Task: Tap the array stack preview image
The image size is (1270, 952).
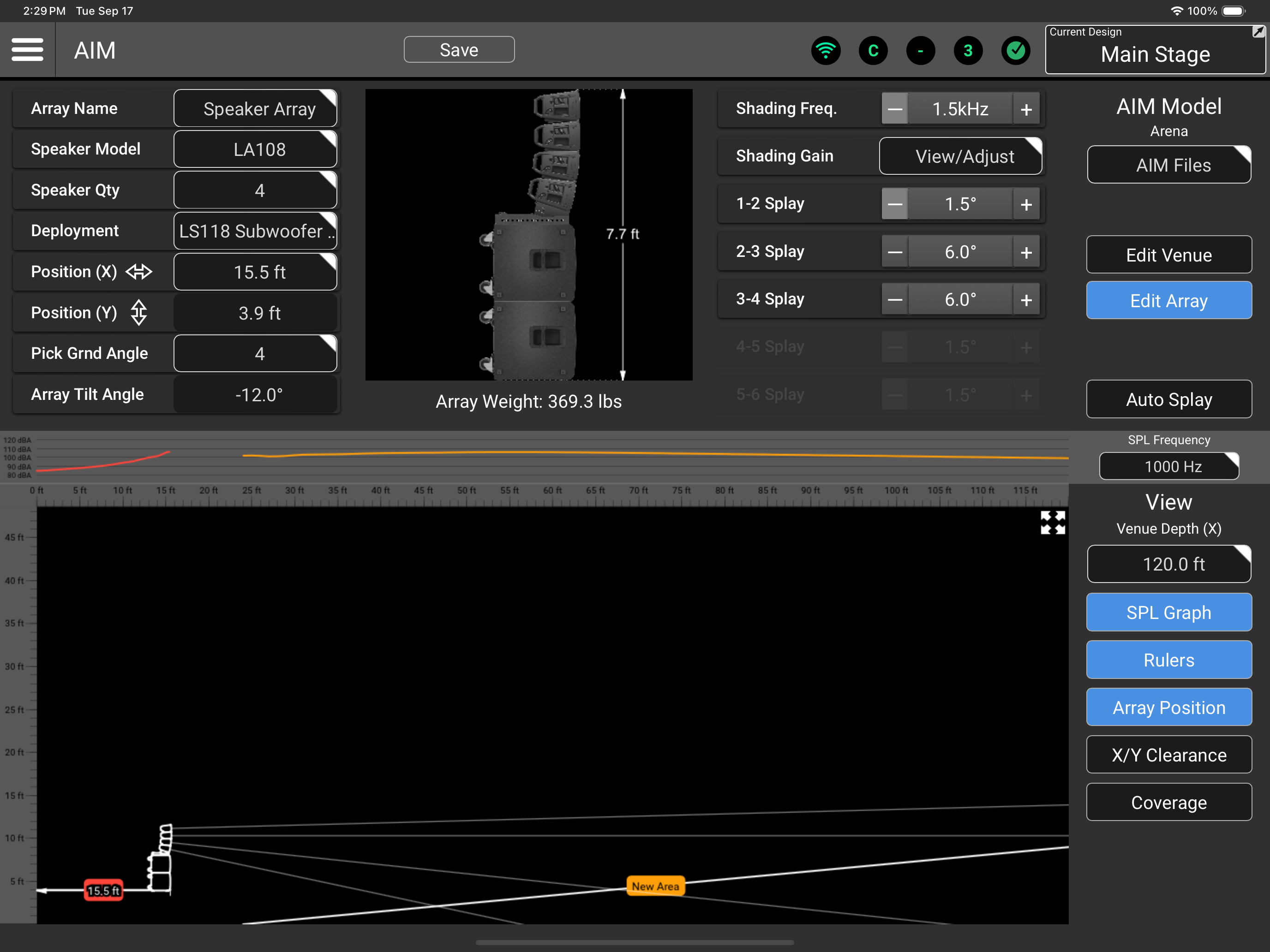Action: click(x=529, y=234)
